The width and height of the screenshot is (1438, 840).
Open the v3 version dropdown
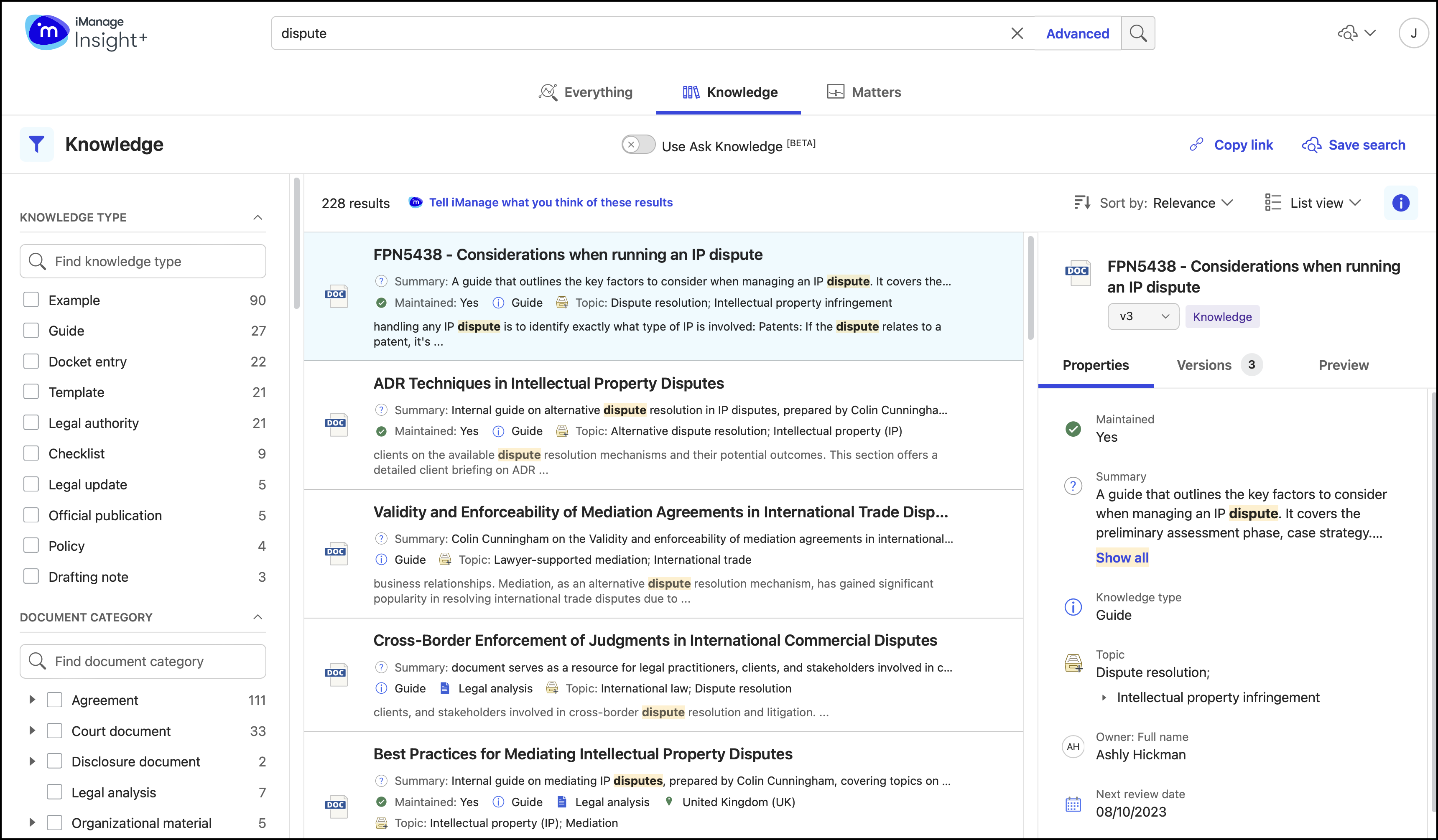tap(1143, 317)
